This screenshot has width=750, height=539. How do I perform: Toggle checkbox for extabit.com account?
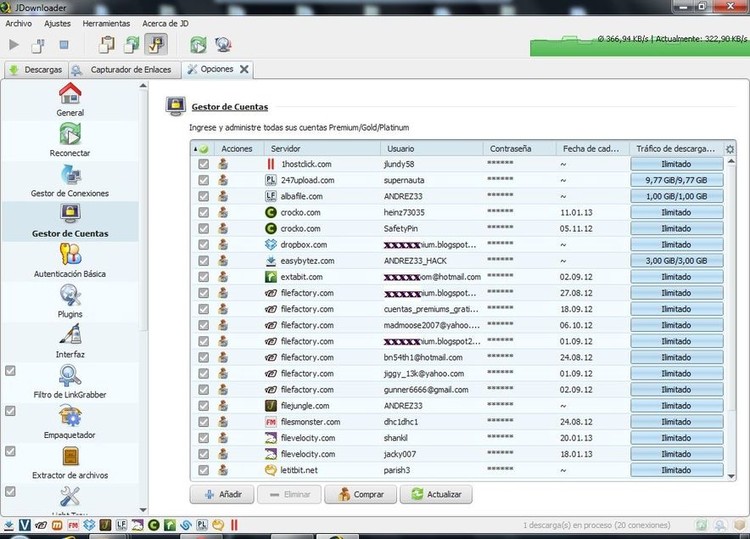204,277
